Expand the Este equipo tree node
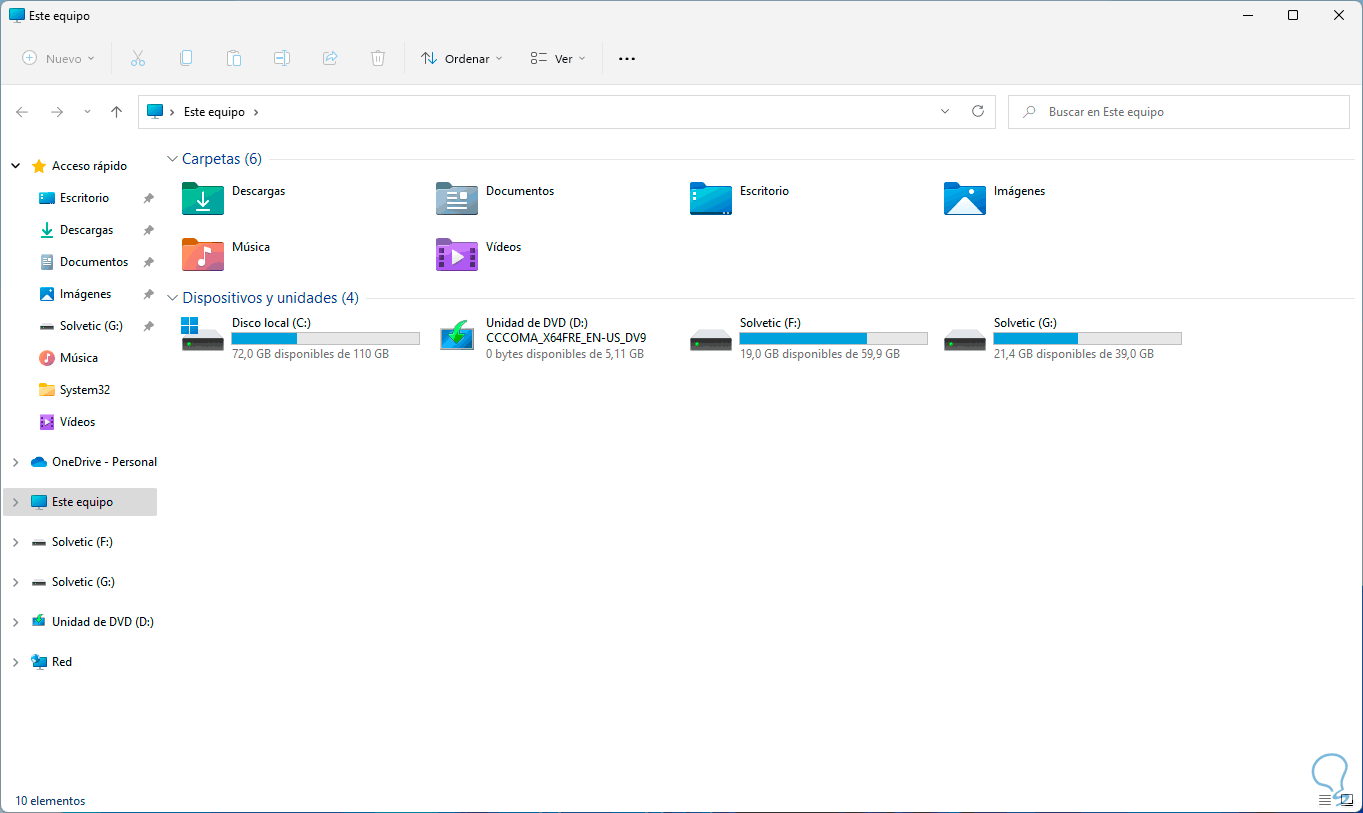 coord(15,502)
